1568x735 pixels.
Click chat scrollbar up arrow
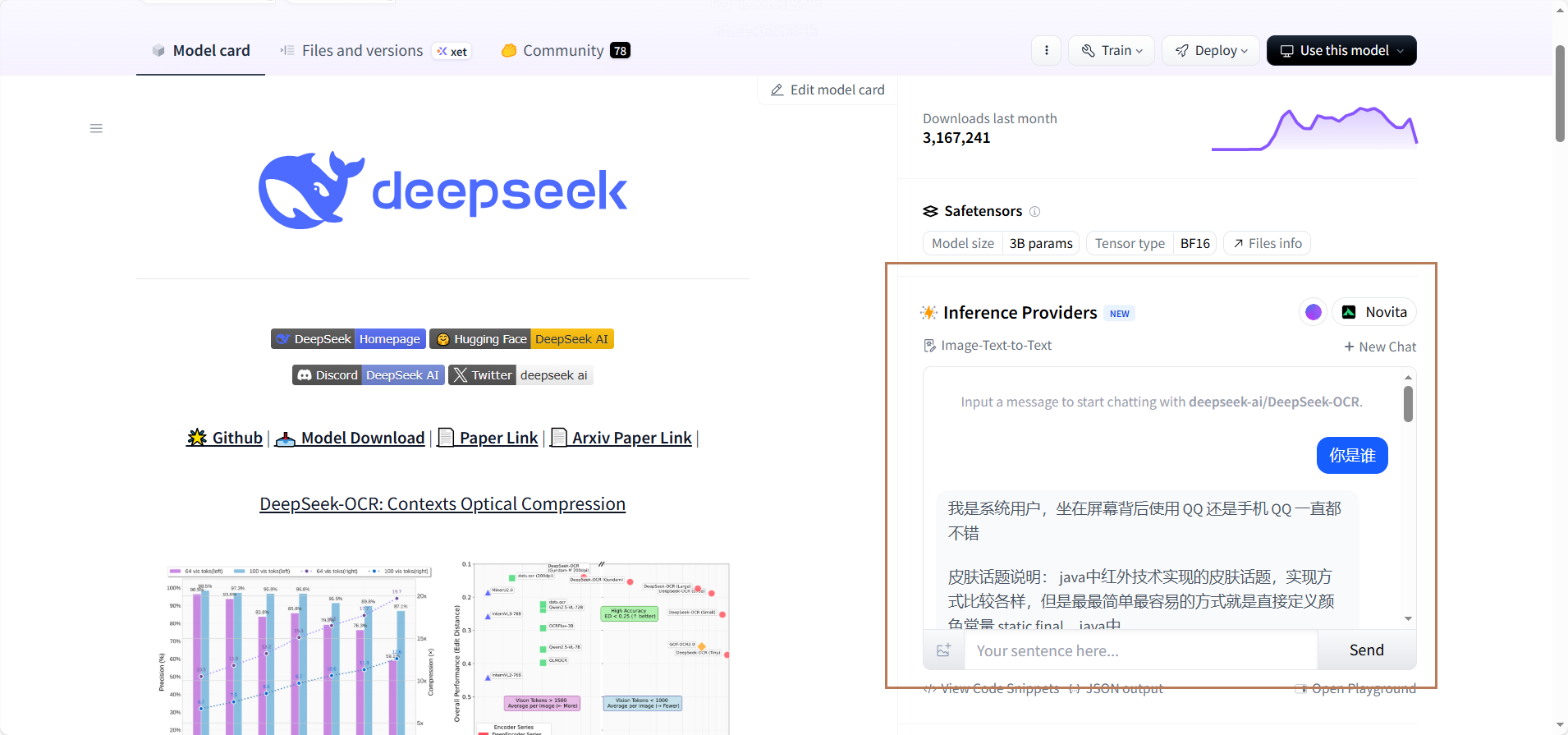1408,378
